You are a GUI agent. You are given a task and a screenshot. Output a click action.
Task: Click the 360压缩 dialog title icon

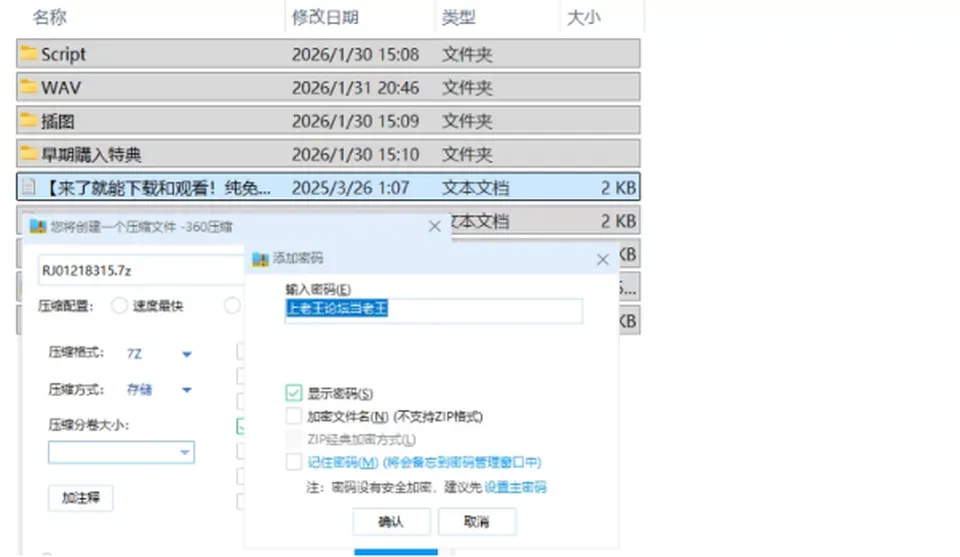point(38,226)
